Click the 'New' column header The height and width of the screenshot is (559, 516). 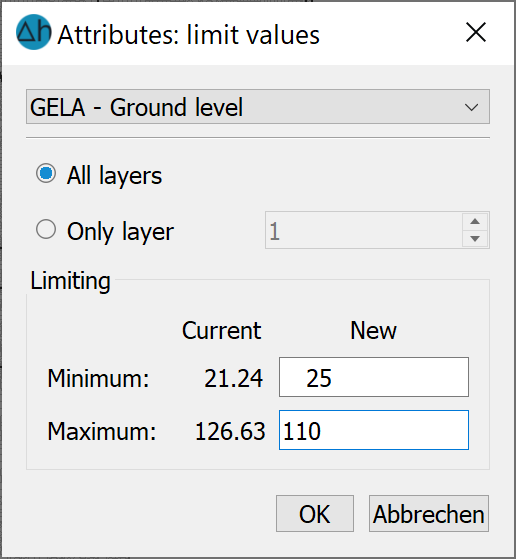click(373, 330)
